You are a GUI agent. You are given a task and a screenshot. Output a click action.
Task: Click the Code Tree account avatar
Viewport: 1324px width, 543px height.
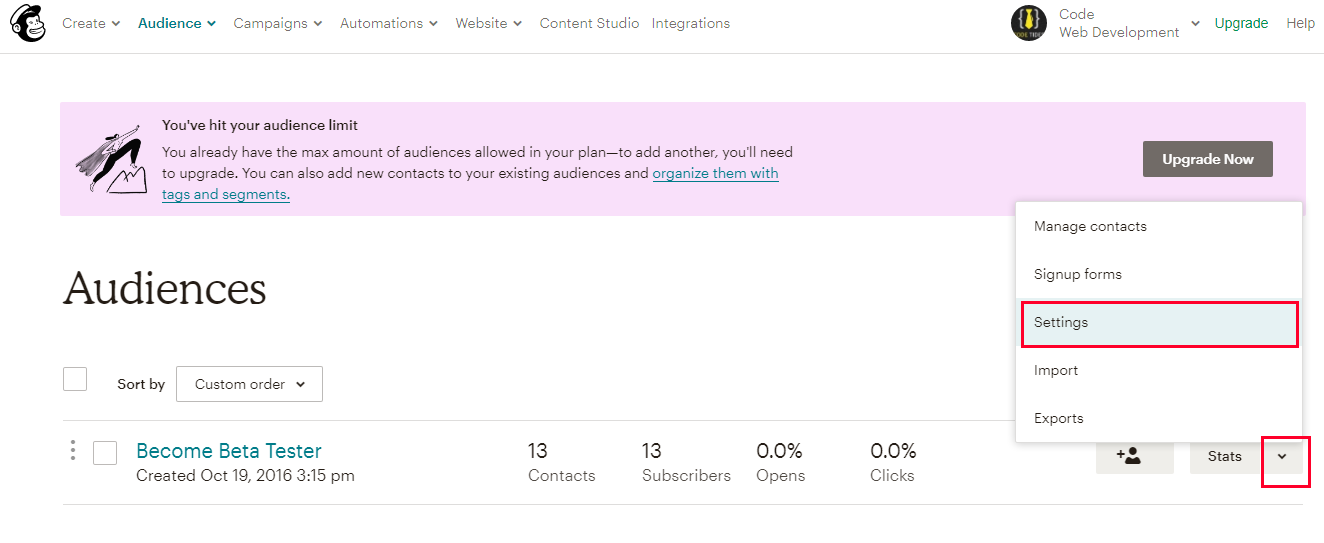(x=1029, y=23)
